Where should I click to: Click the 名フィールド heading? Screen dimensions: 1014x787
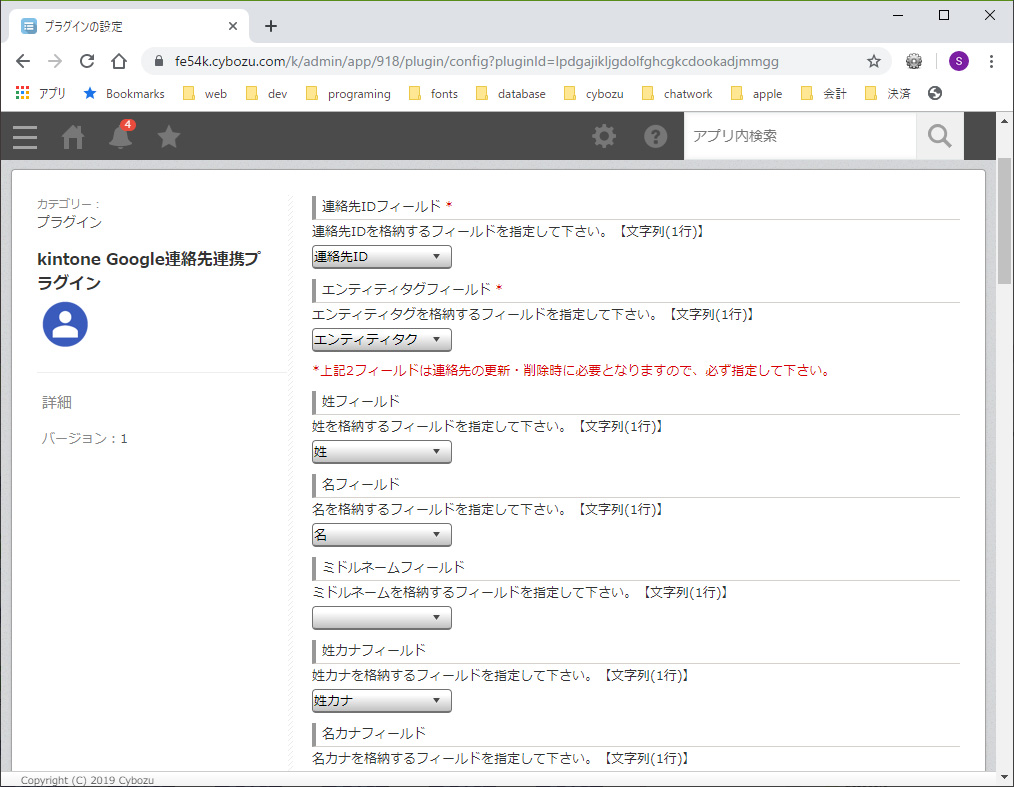click(x=361, y=484)
